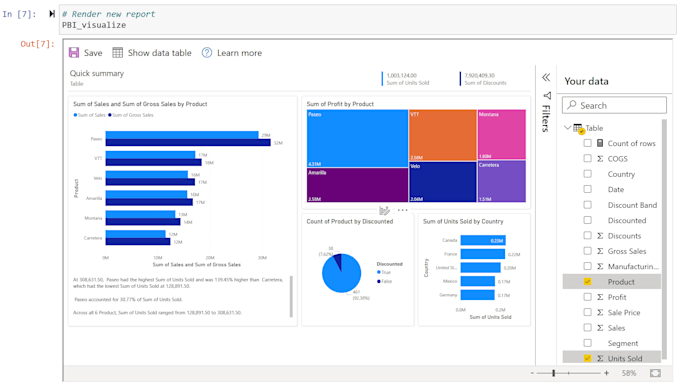Open the Filters pane funnel icon
The image size is (680, 385).
point(547,95)
